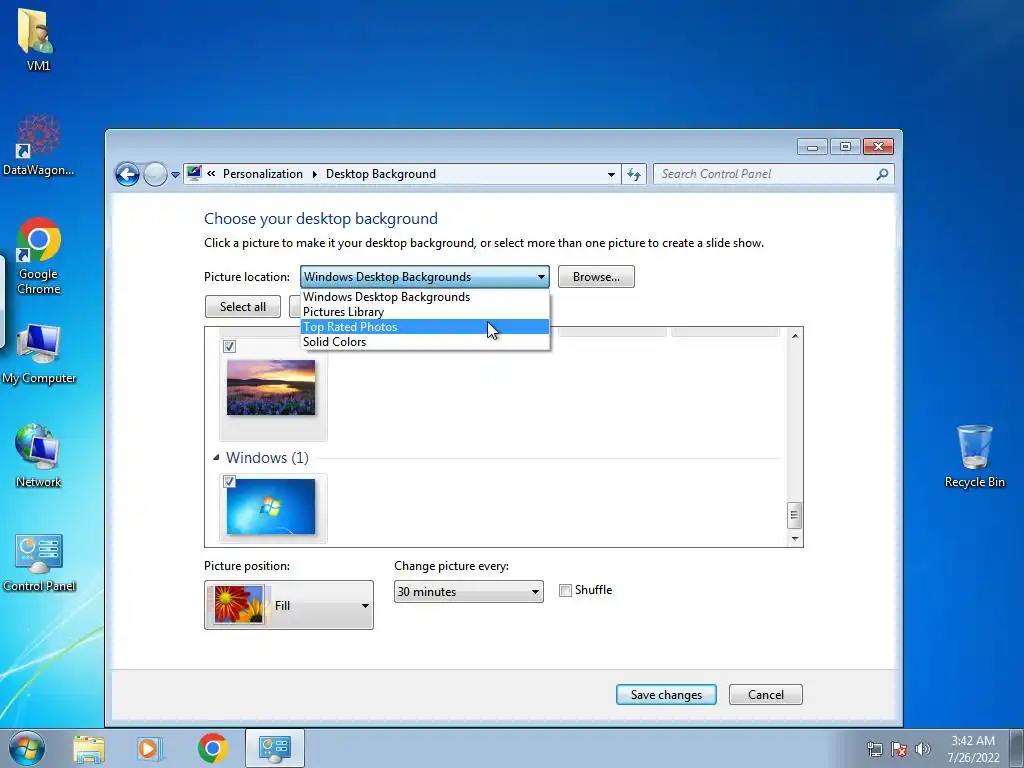1024x768 pixels.
Task: Choose Windows Desktop Backgrounds list option
Action: coord(425,296)
